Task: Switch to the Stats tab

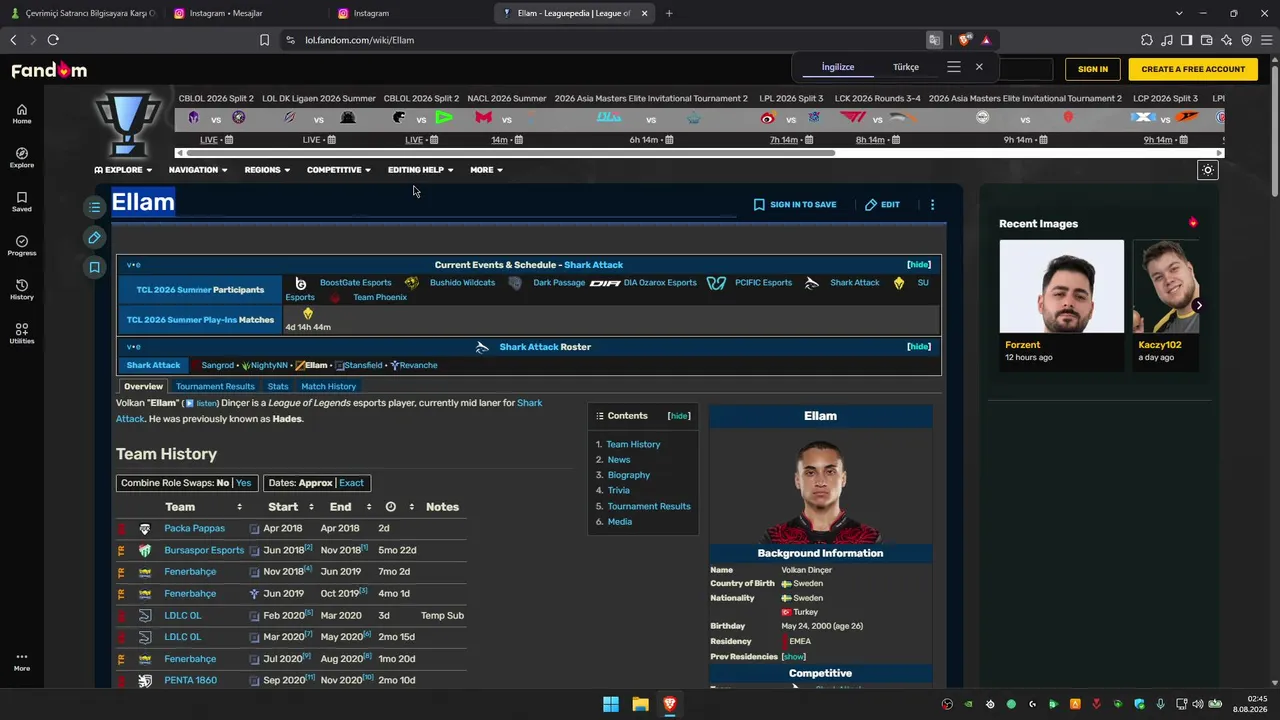Action: click(x=278, y=387)
